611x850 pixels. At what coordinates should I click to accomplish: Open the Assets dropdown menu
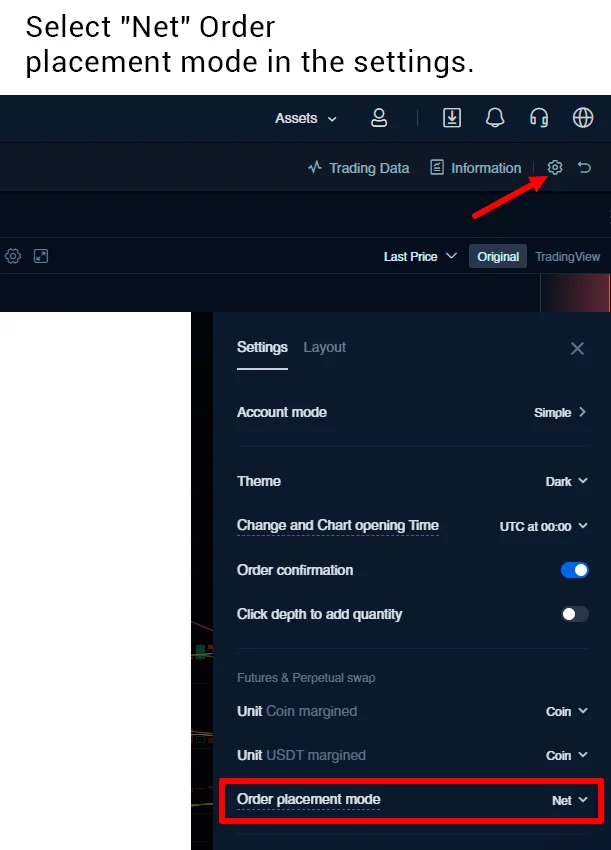pos(306,118)
